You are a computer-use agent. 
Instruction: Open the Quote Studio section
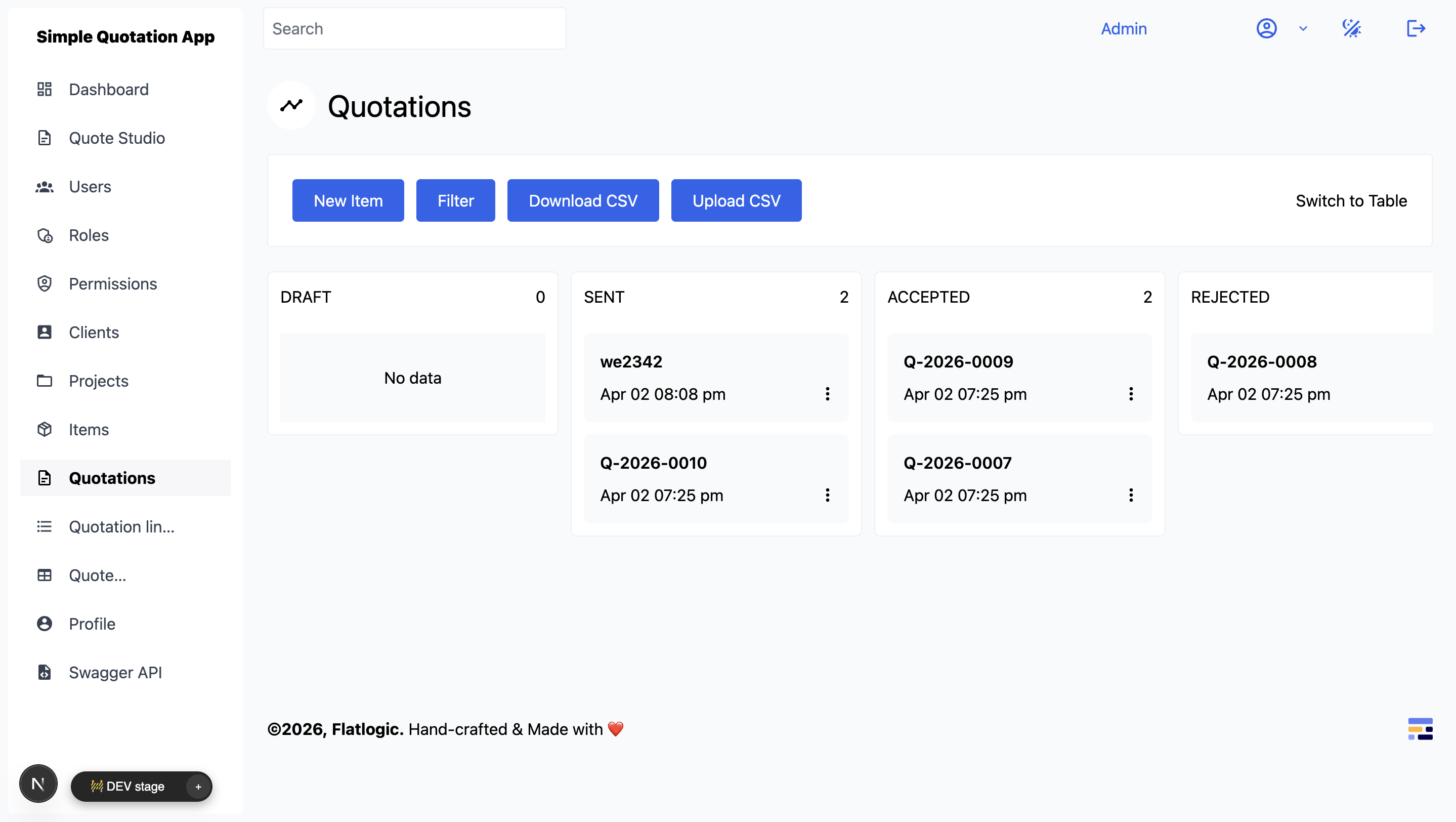click(x=116, y=137)
